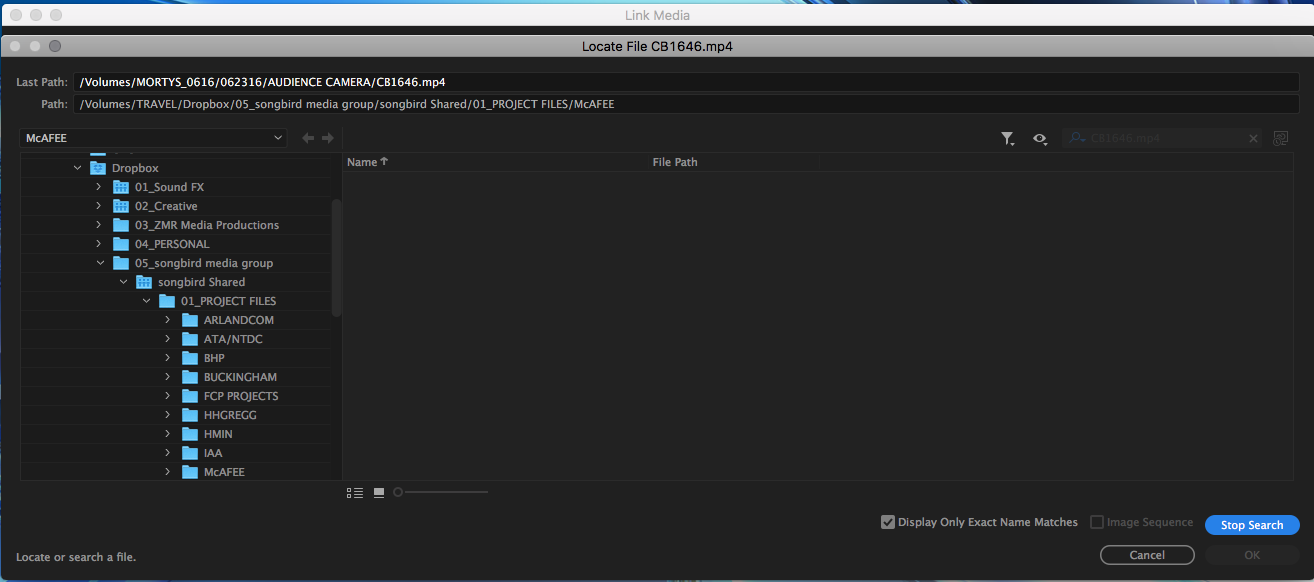Screen dimensions: 1314x582
Task: Select the "songbird Shared" tree row label
Action: (x=201, y=282)
